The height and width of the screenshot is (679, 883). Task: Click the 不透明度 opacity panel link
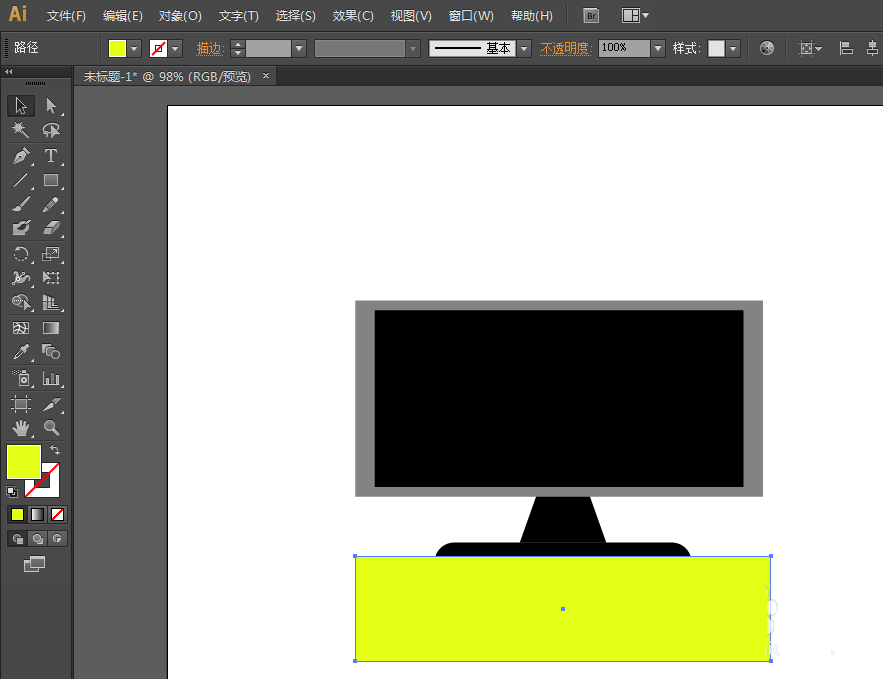(x=566, y=48)
